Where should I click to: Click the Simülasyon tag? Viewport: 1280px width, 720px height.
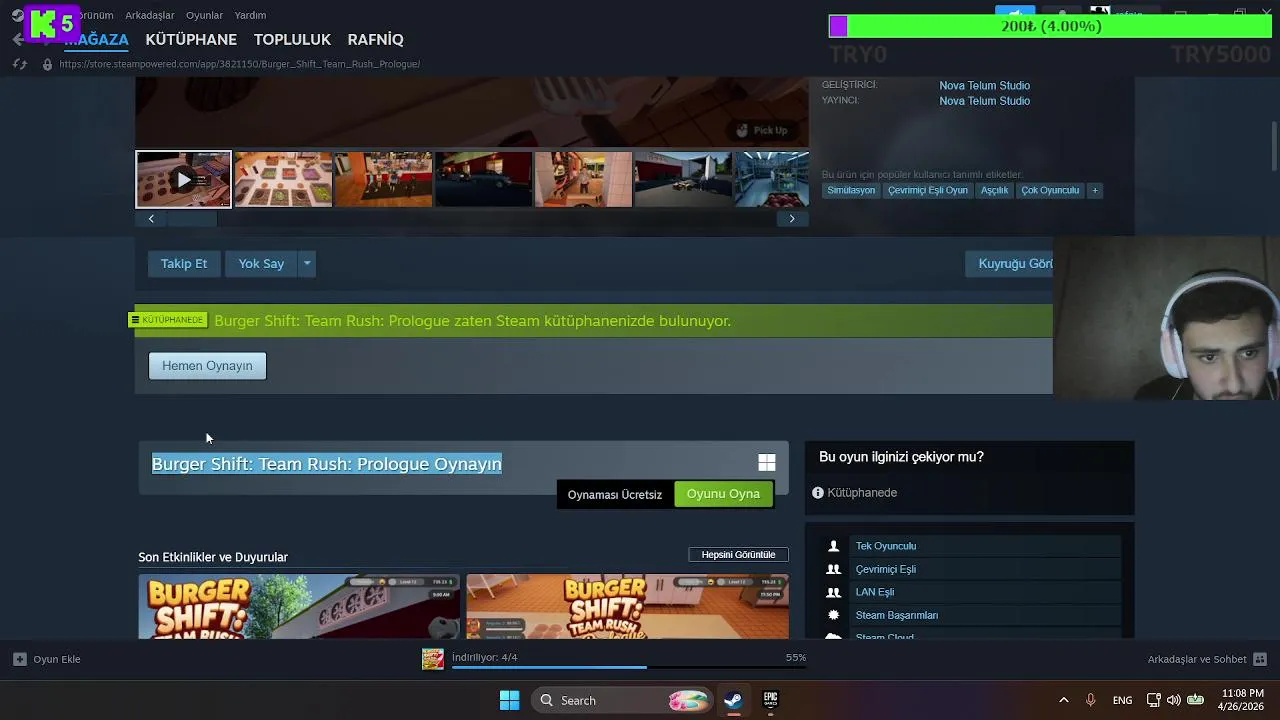[x=851, y=190]
